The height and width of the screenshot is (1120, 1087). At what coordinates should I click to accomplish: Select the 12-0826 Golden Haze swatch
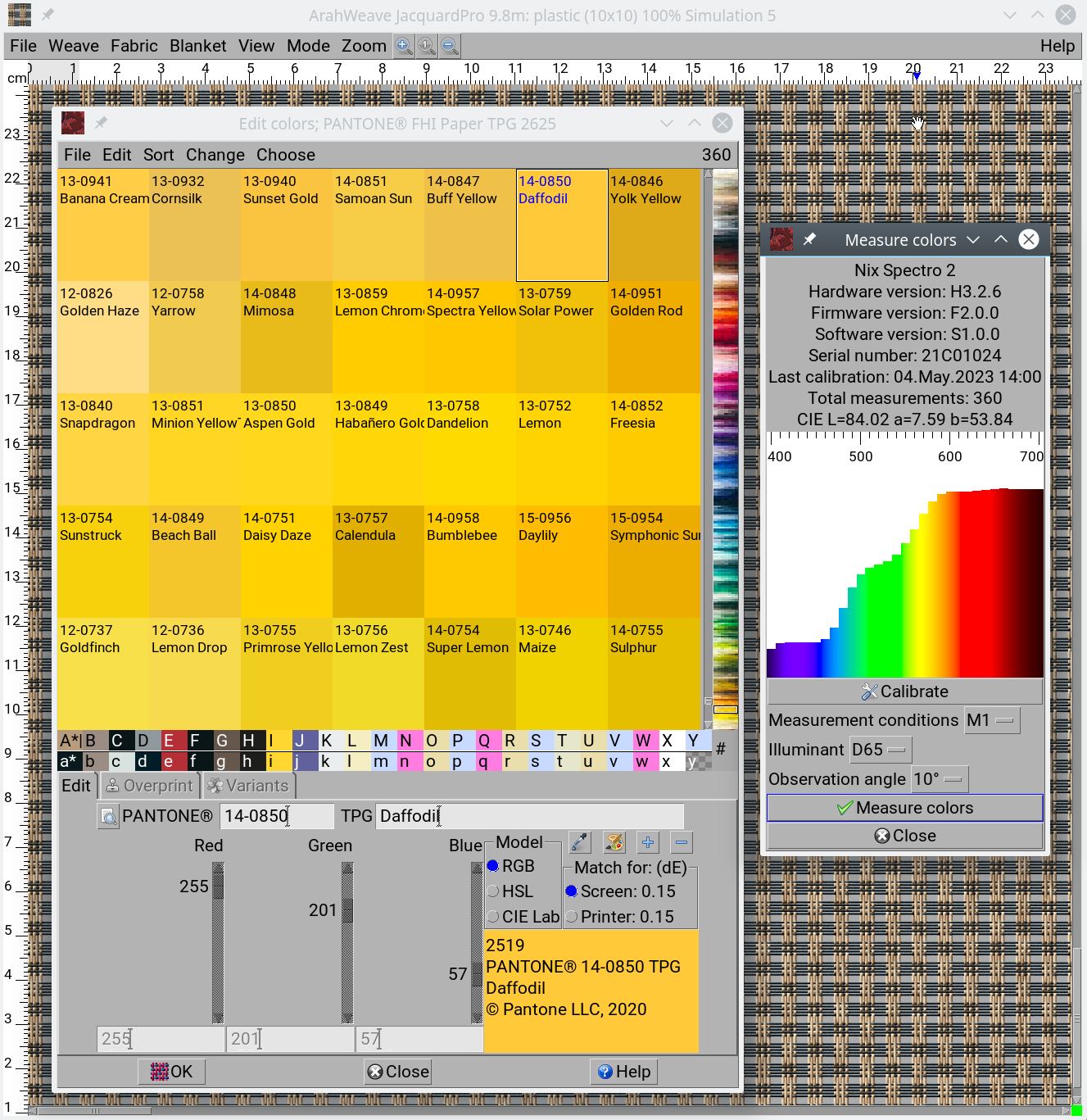[103, 338]
